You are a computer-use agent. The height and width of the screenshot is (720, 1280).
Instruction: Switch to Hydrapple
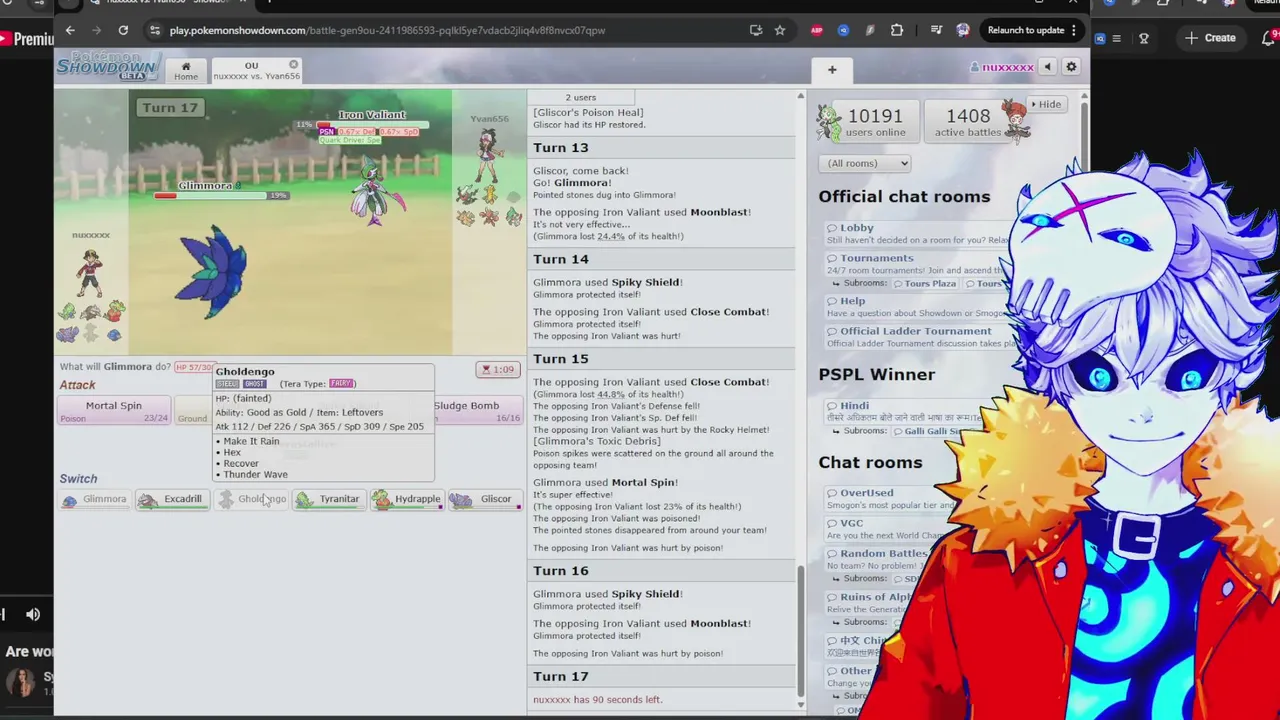(x=406, y=499)
